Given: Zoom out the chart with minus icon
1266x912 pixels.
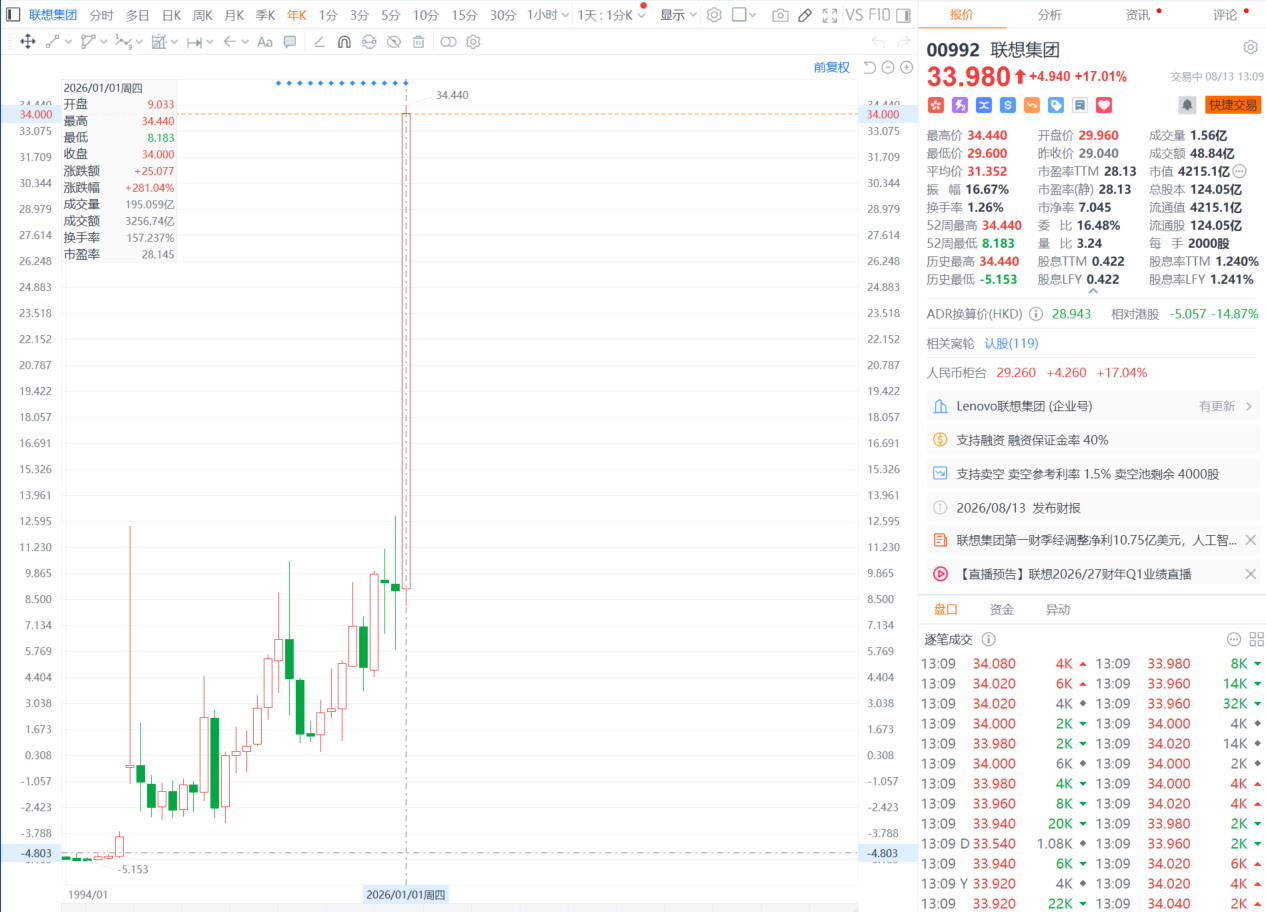Looking at the screenshot, I should pos(888,67).
